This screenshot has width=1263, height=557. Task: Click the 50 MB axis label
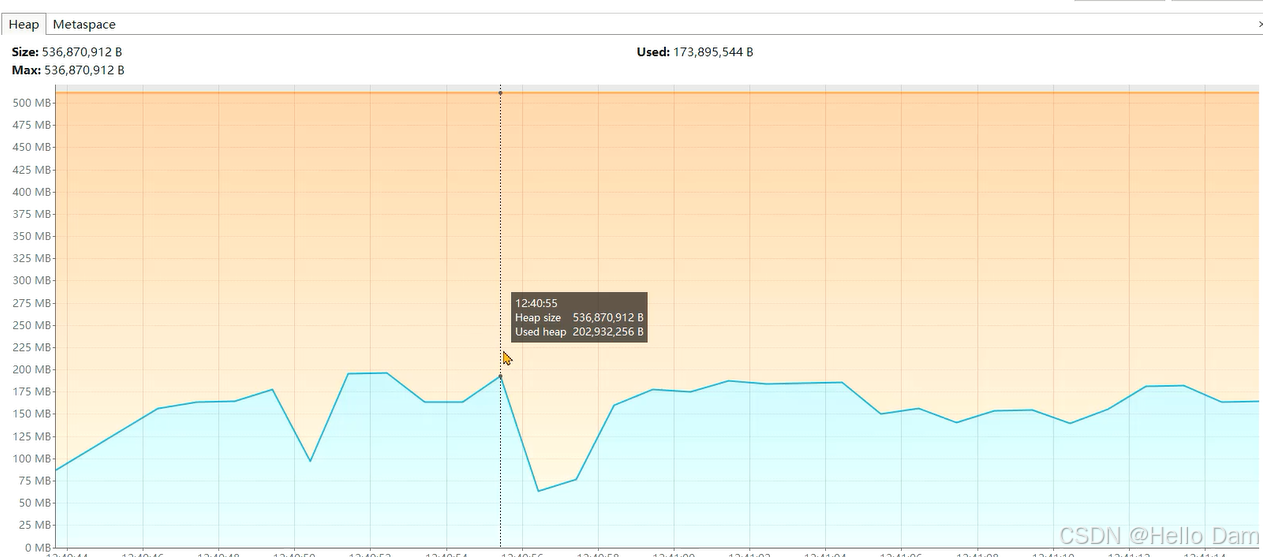pyautogui.click(x=35, y=503)
